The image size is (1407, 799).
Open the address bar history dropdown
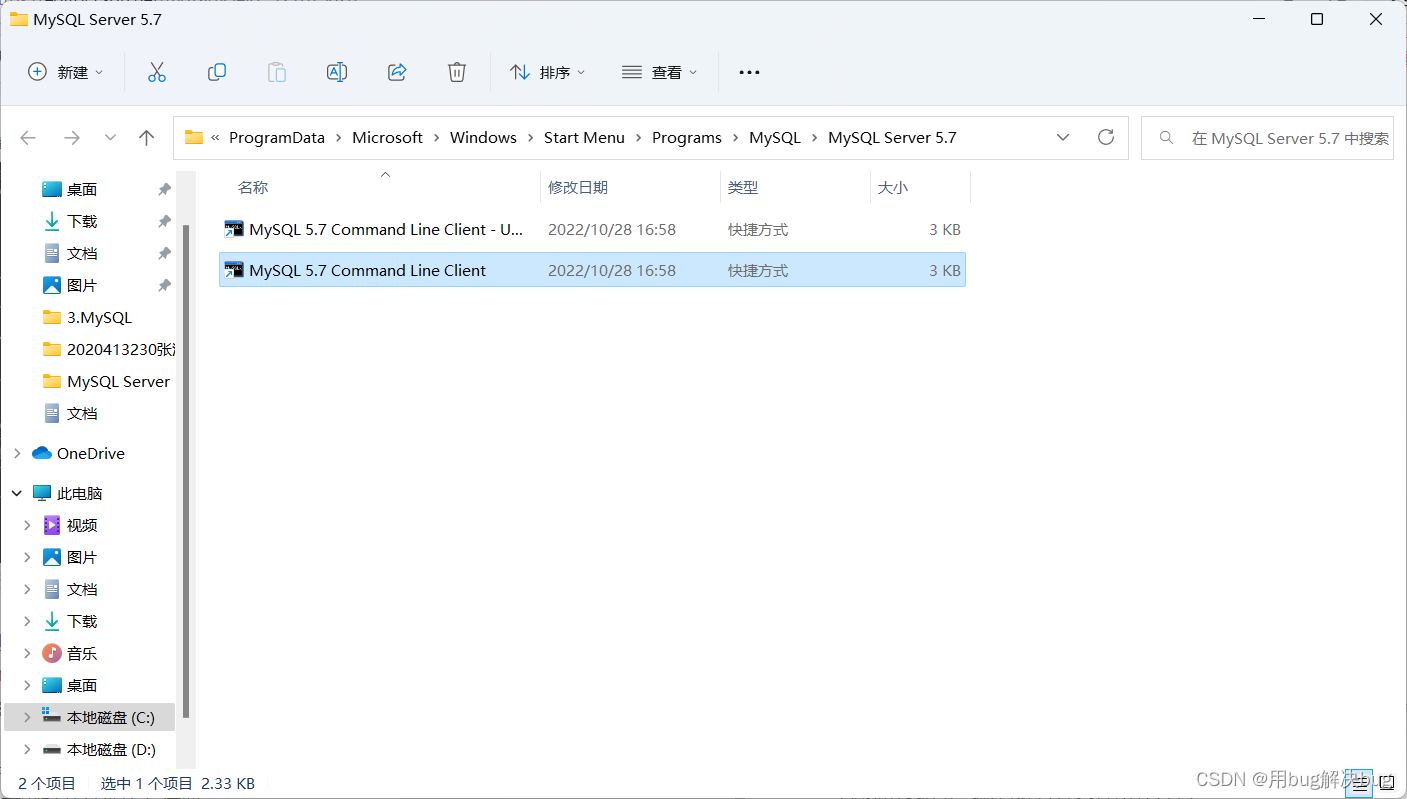pos(1063,138)
